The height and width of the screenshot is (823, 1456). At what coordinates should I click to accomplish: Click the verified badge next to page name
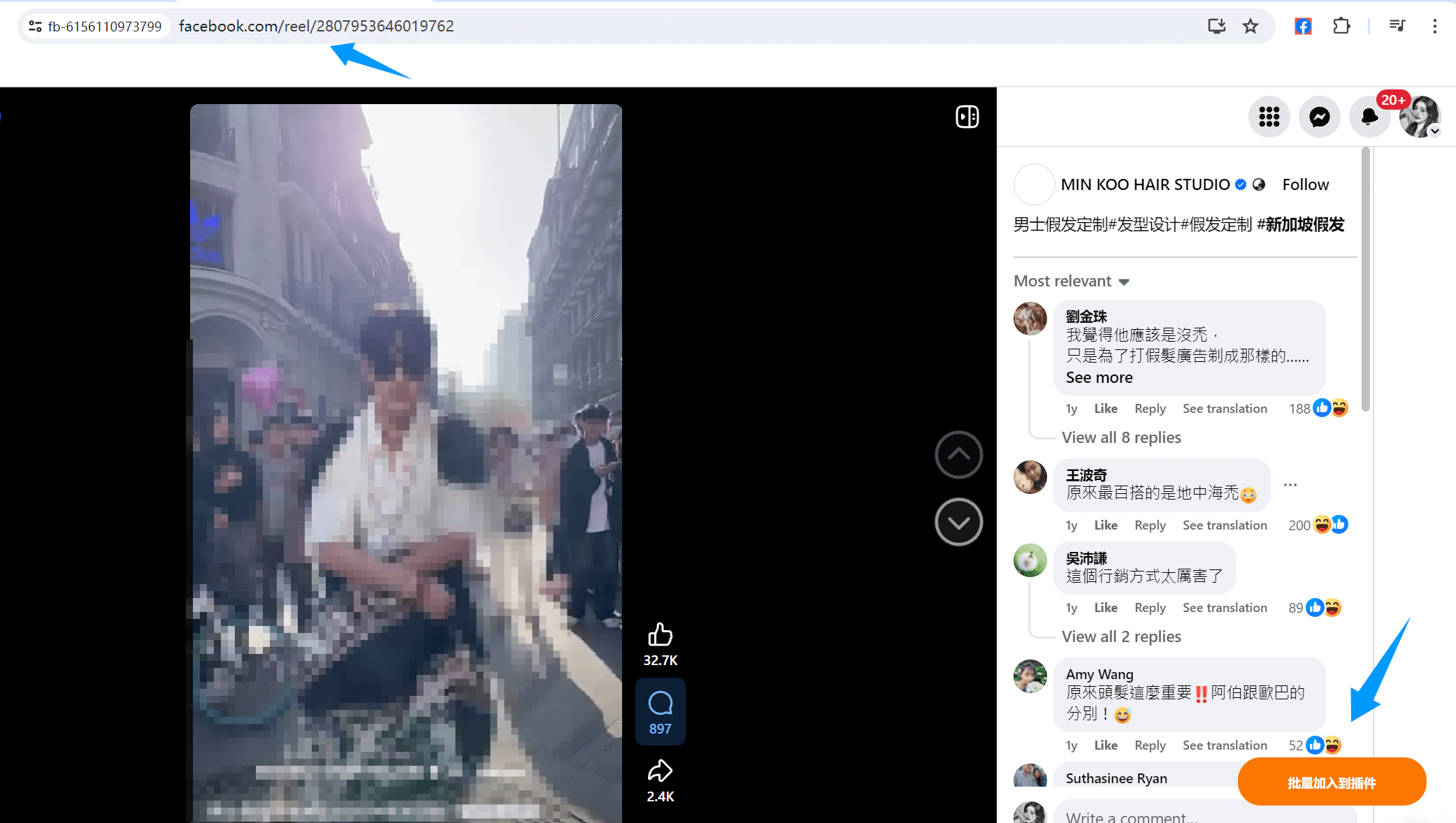tap(1241, 184)
